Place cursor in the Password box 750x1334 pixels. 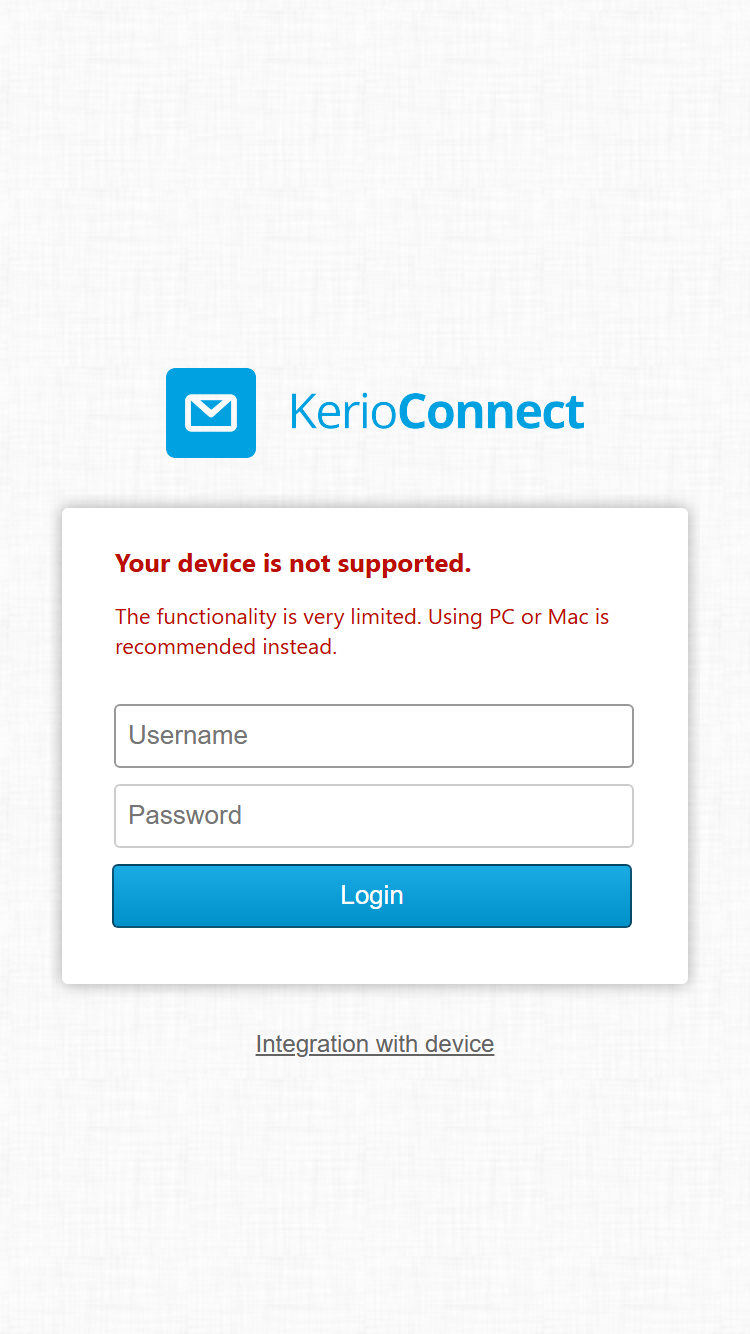374,816
